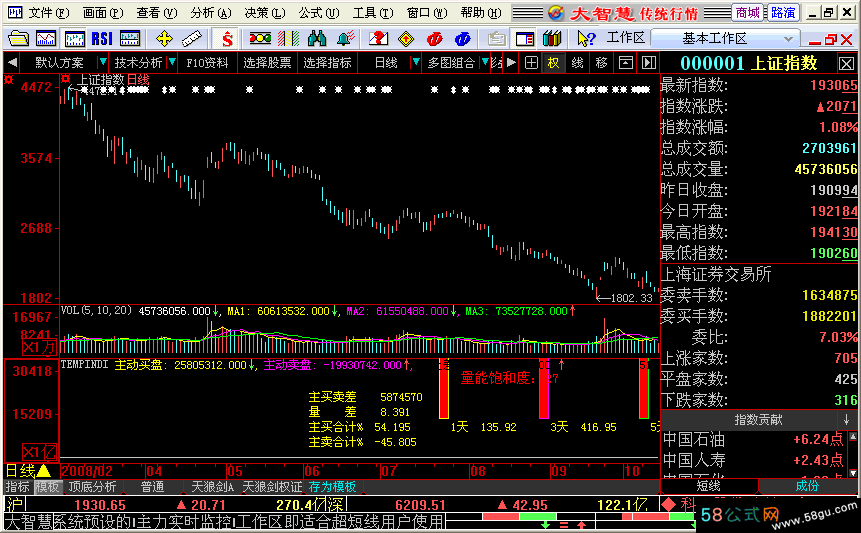Open the 帮助(H) menu
Viewport: 861px width, 533px height.
pos(481,13)
